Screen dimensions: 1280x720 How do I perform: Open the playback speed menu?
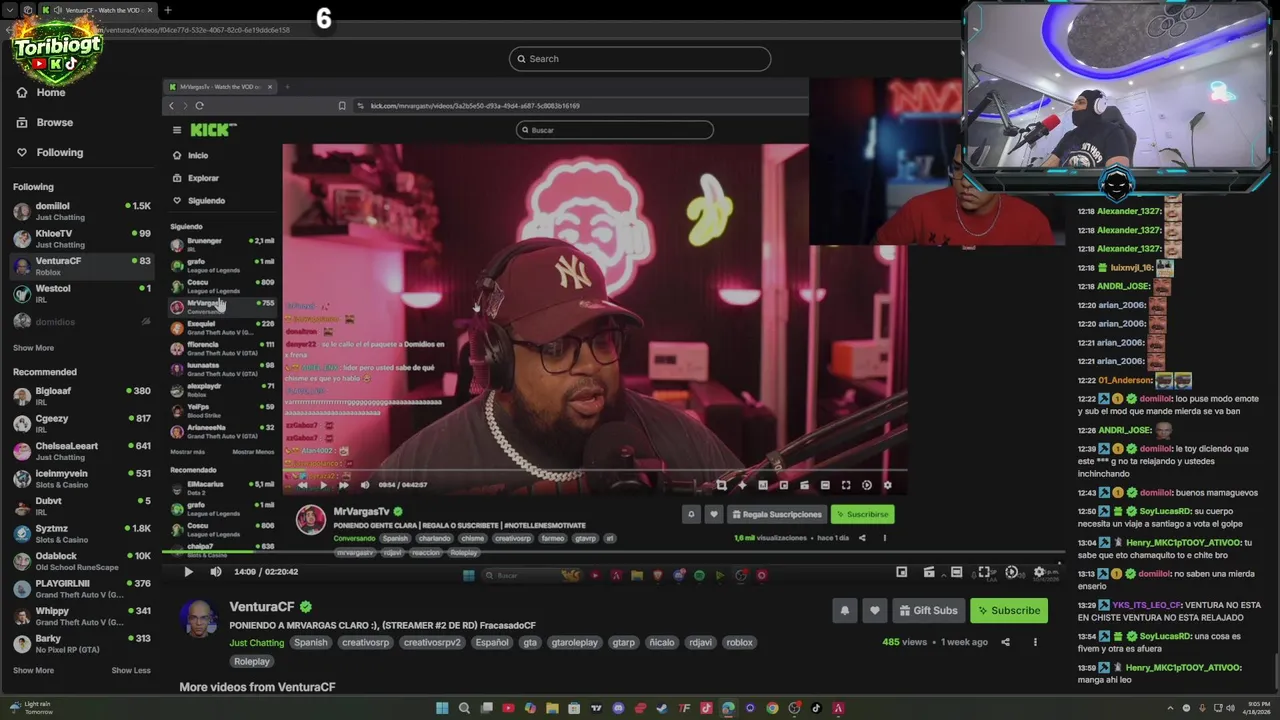(1011, 572)
